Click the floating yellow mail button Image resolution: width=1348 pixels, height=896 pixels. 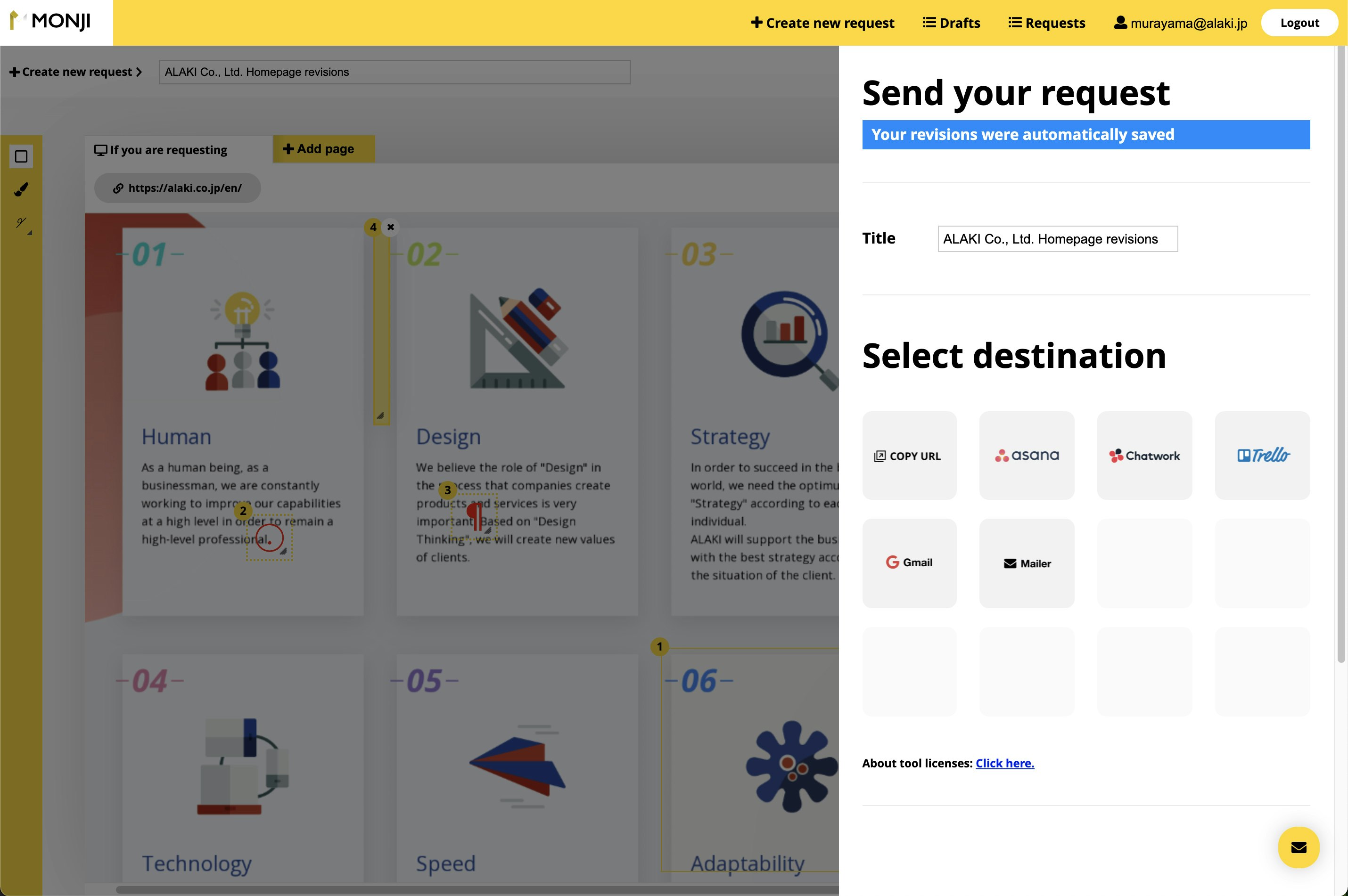pyautogui.click(x=1298, y=847)
